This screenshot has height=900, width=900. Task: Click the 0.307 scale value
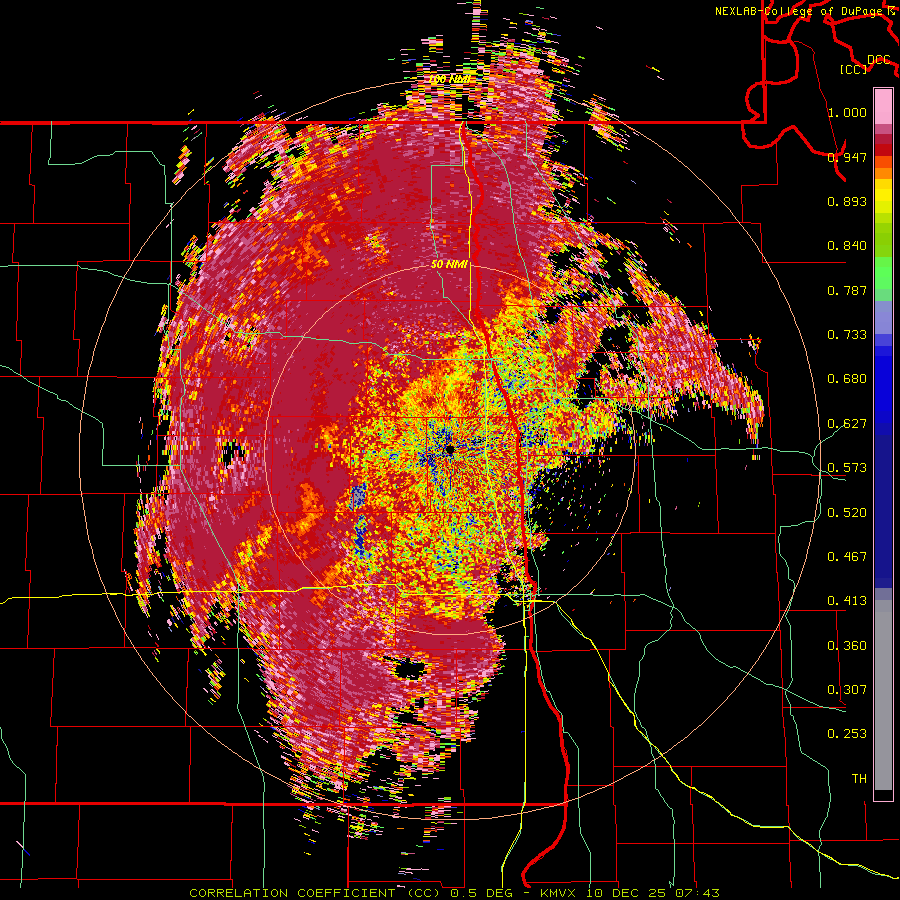tap(847, 690)
